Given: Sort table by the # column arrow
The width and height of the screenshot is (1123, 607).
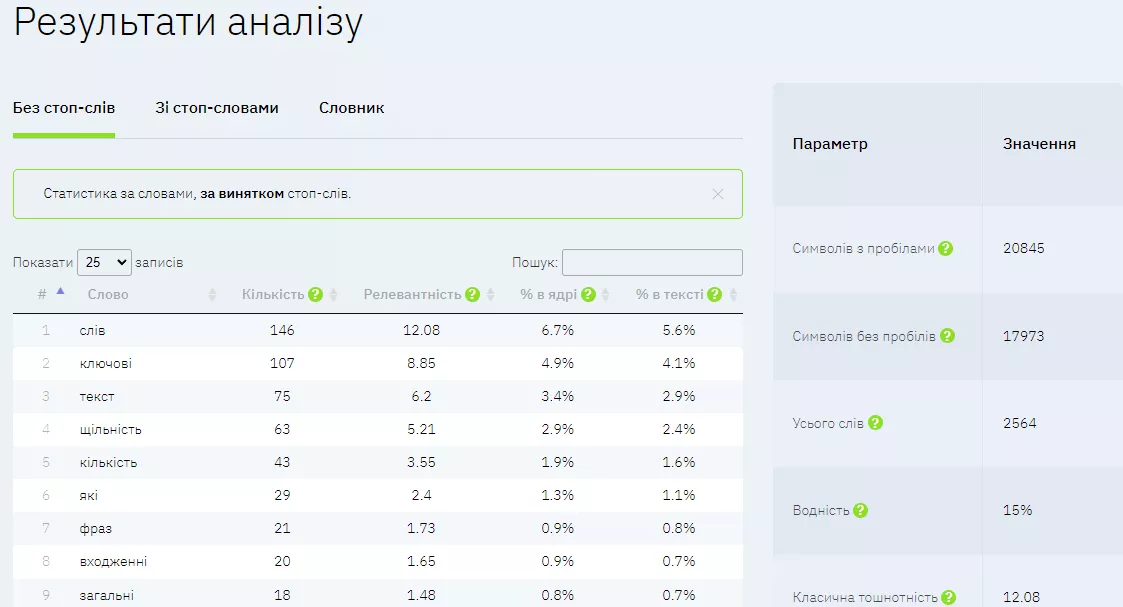Looking at the screenshot, I should pyautogui.click(x=60, y=291).
